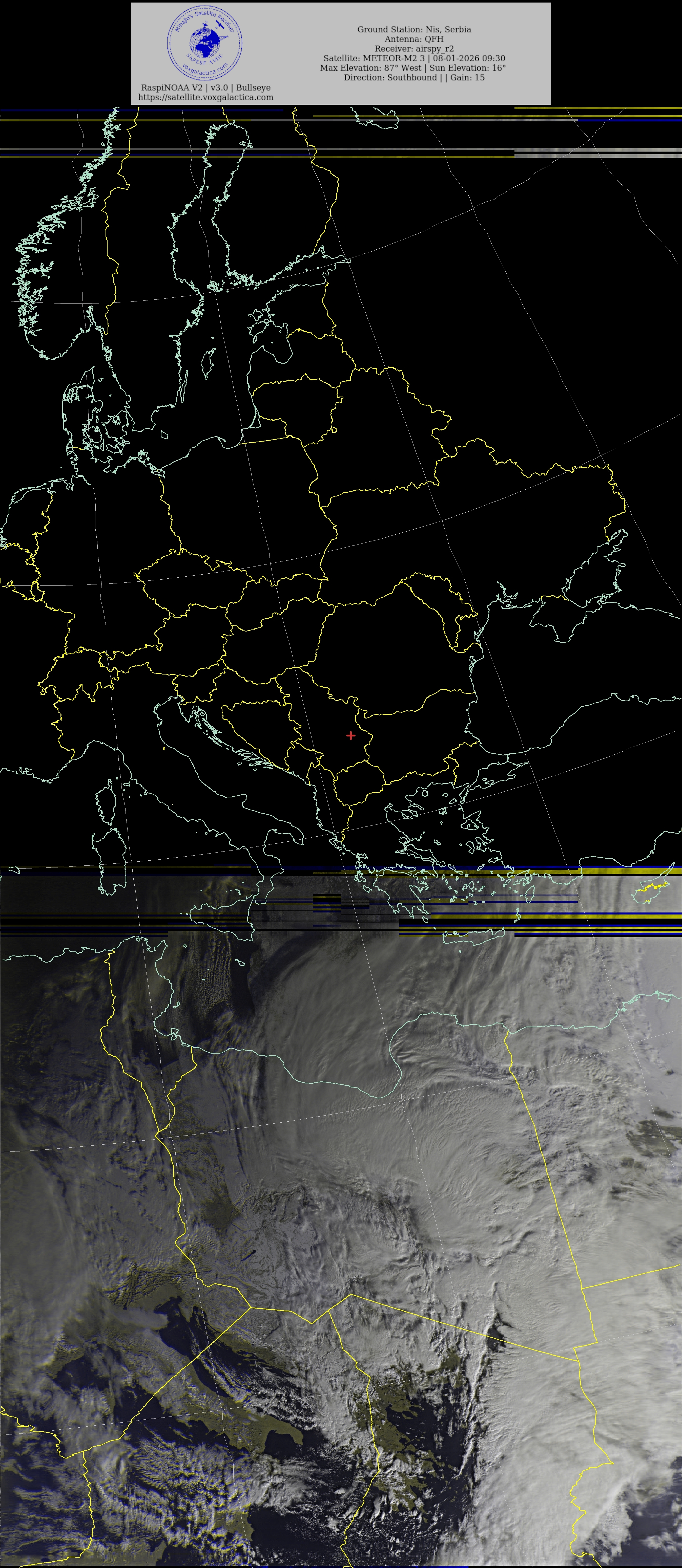Click the red cross ground station marker

point(351,735)
